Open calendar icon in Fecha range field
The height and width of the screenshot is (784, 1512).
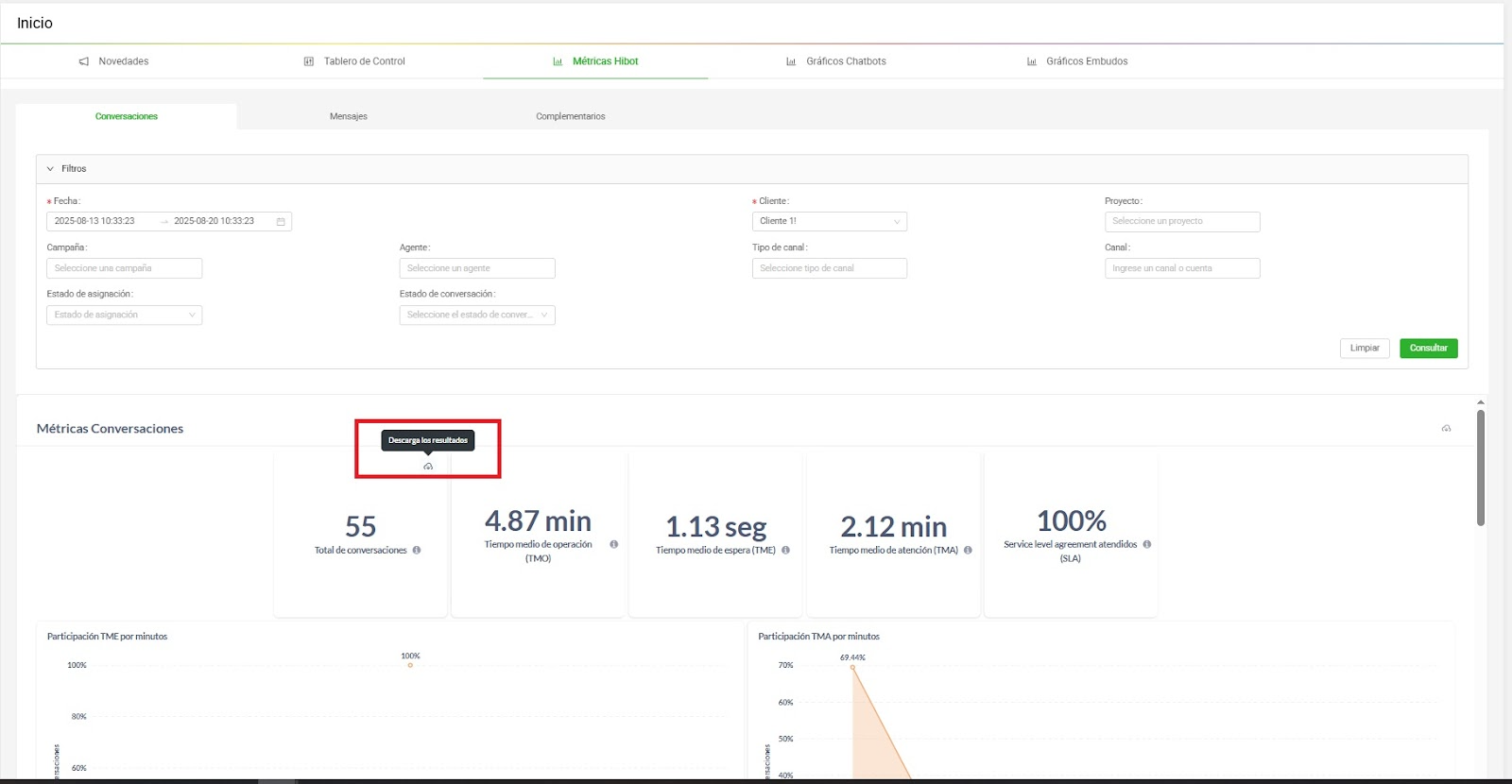point(281,221)
